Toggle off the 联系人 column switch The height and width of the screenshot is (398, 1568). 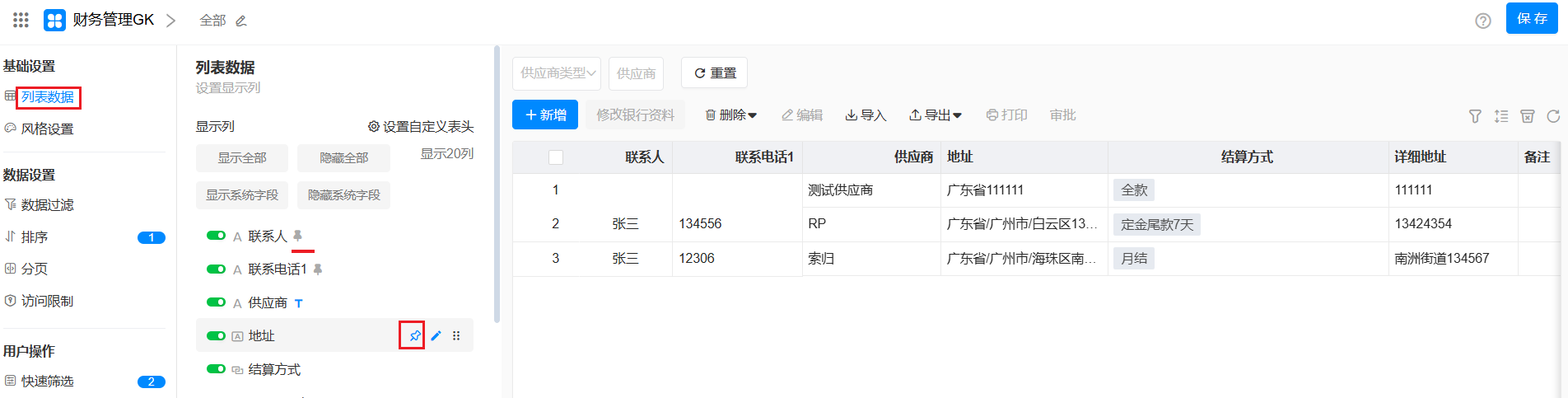216,236
